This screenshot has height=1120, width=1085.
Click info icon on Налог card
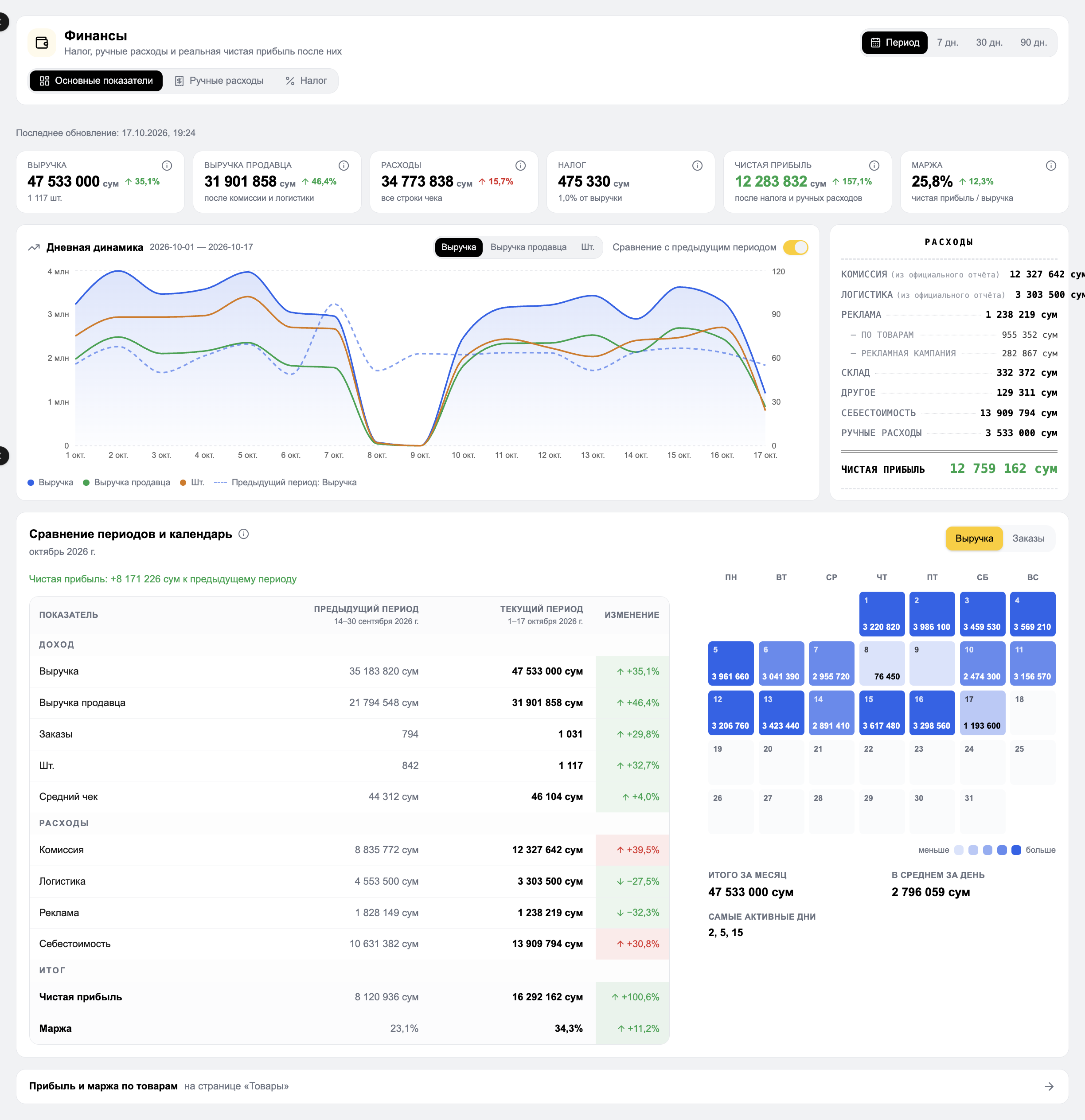pyautogui.click(x=697, y=166)
